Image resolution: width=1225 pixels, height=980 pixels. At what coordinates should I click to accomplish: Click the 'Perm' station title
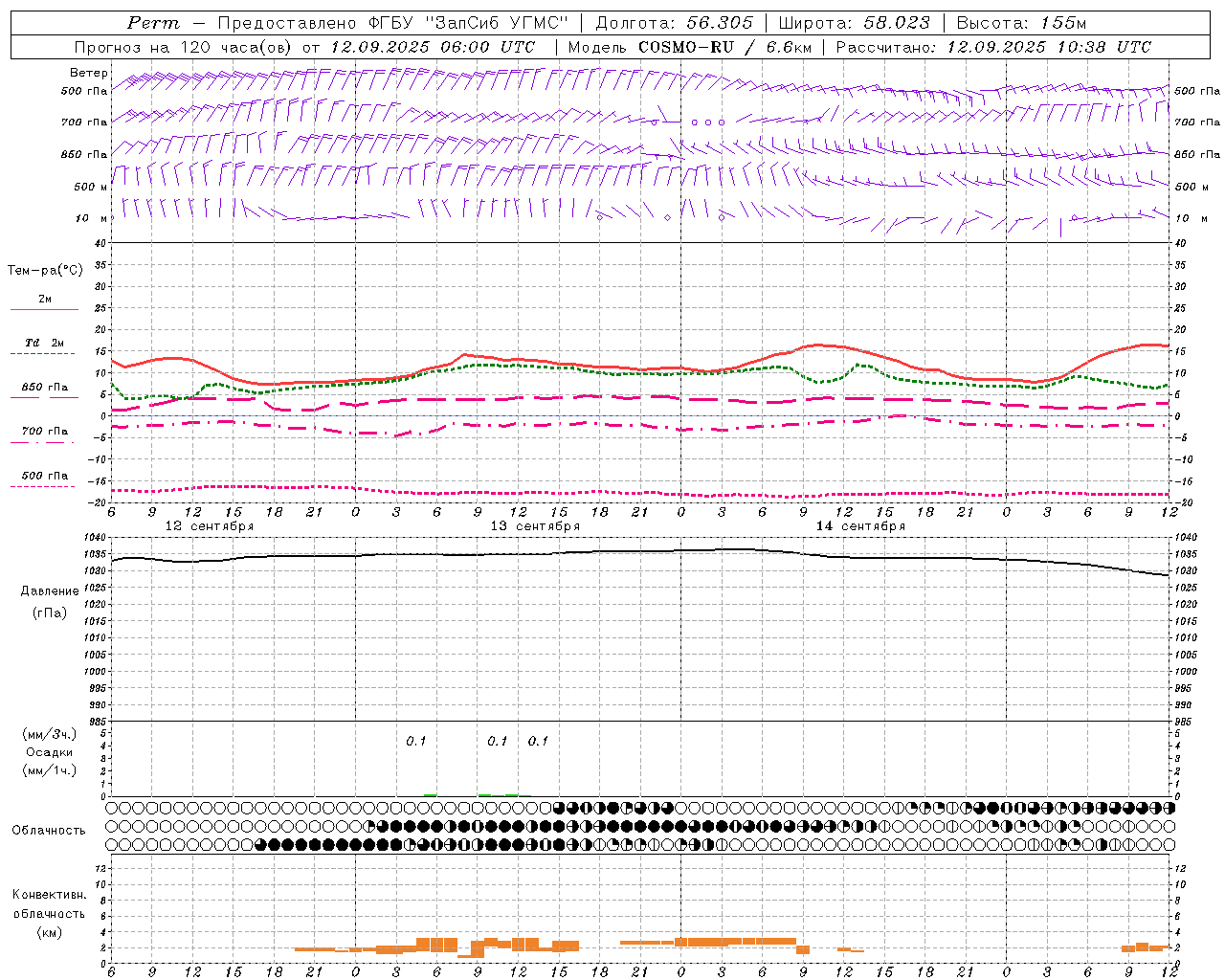tap(153, 23)
